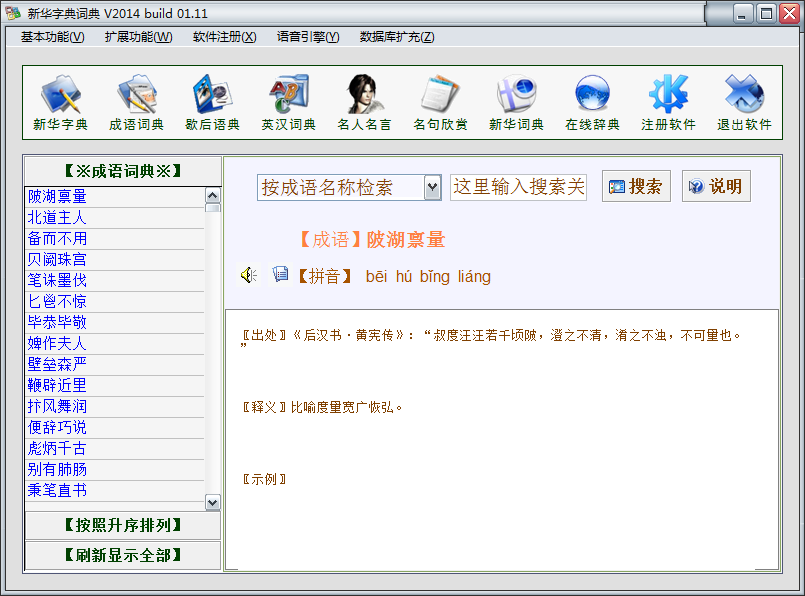Select the idiom 贝阙珠宫
The width and height of the screenshot is (805, 596).
point(114,260)
